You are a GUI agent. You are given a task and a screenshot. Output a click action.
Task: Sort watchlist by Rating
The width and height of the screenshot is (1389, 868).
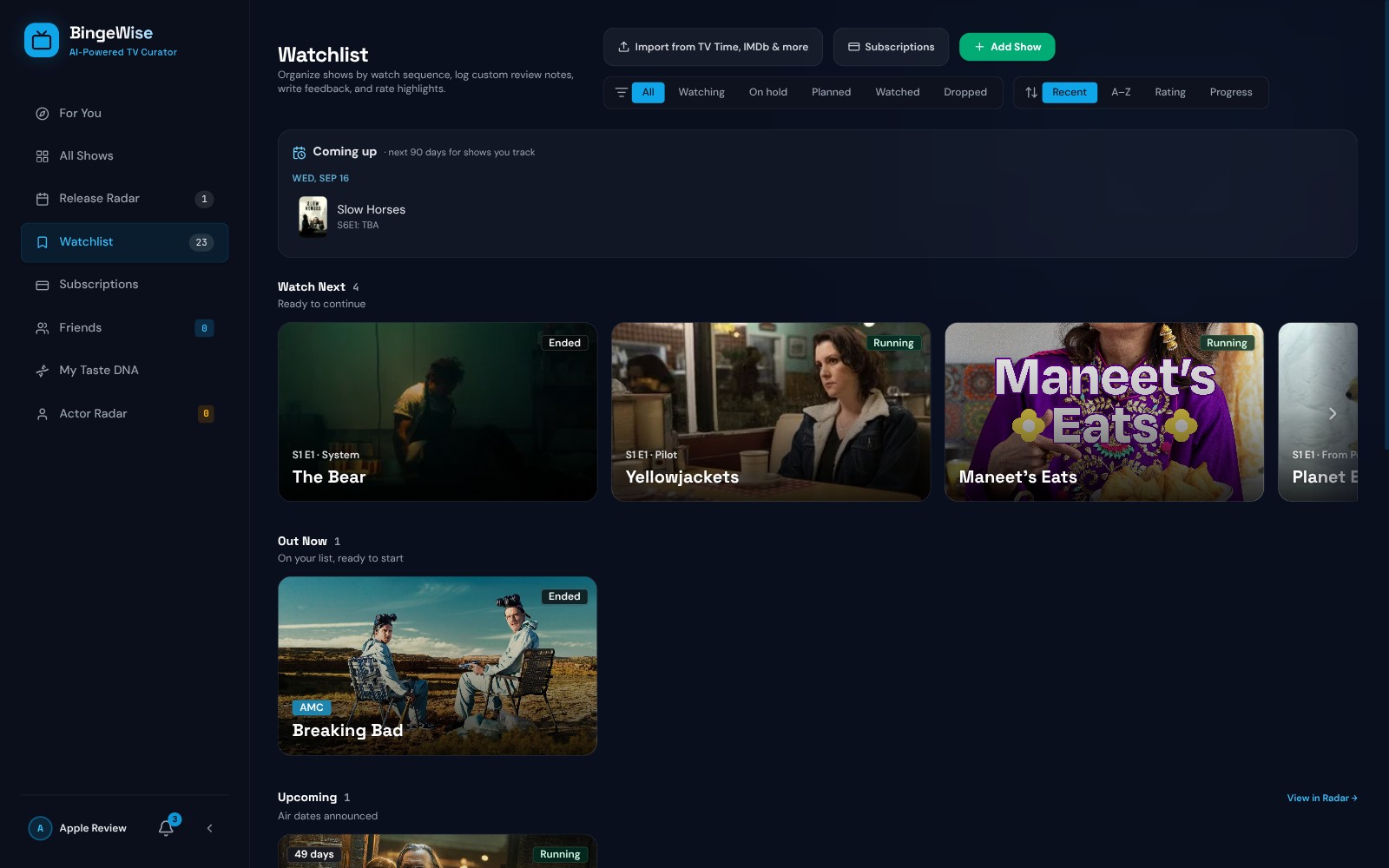tap(1169, 92)
